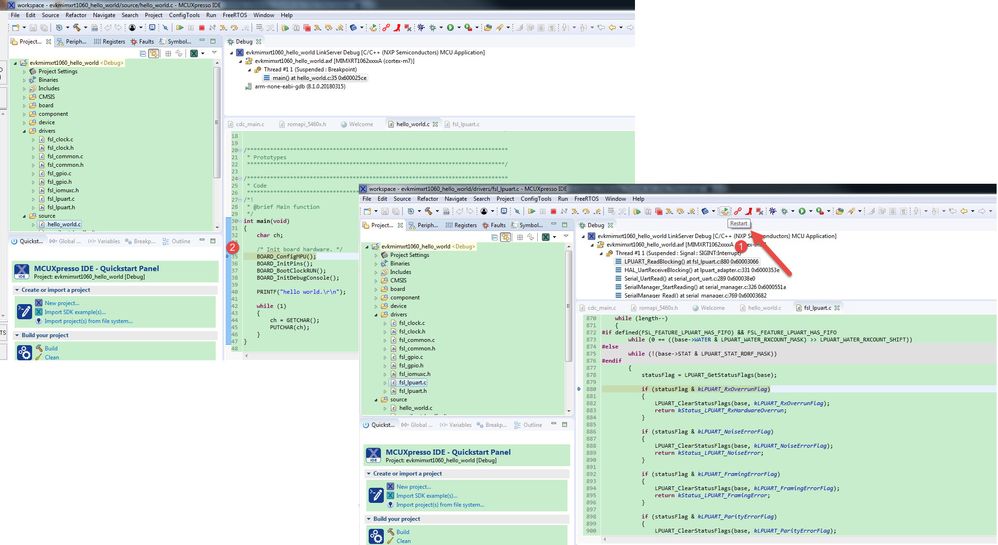Image resolution: width=998 pixels, height=545 pixels.
Task: Select hello_world.c in back project tree
Action: pos(64,224)
